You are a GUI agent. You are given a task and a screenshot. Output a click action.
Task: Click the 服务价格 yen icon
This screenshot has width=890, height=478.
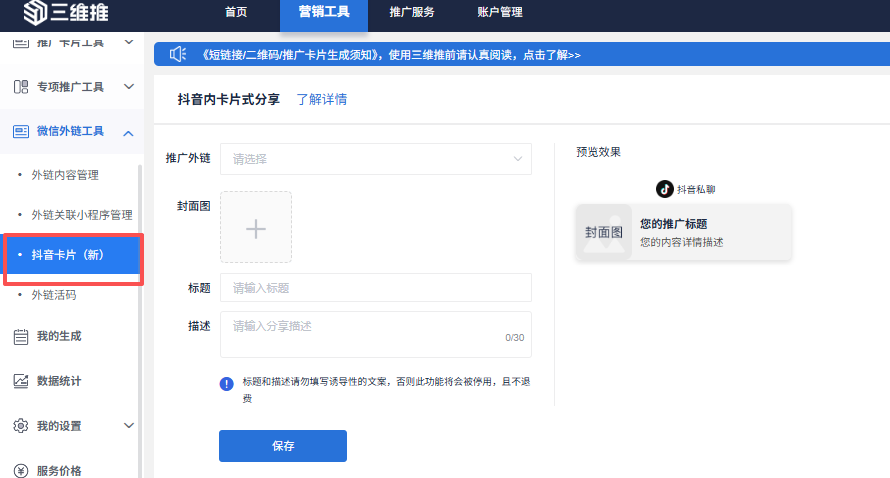coord(20,470)
